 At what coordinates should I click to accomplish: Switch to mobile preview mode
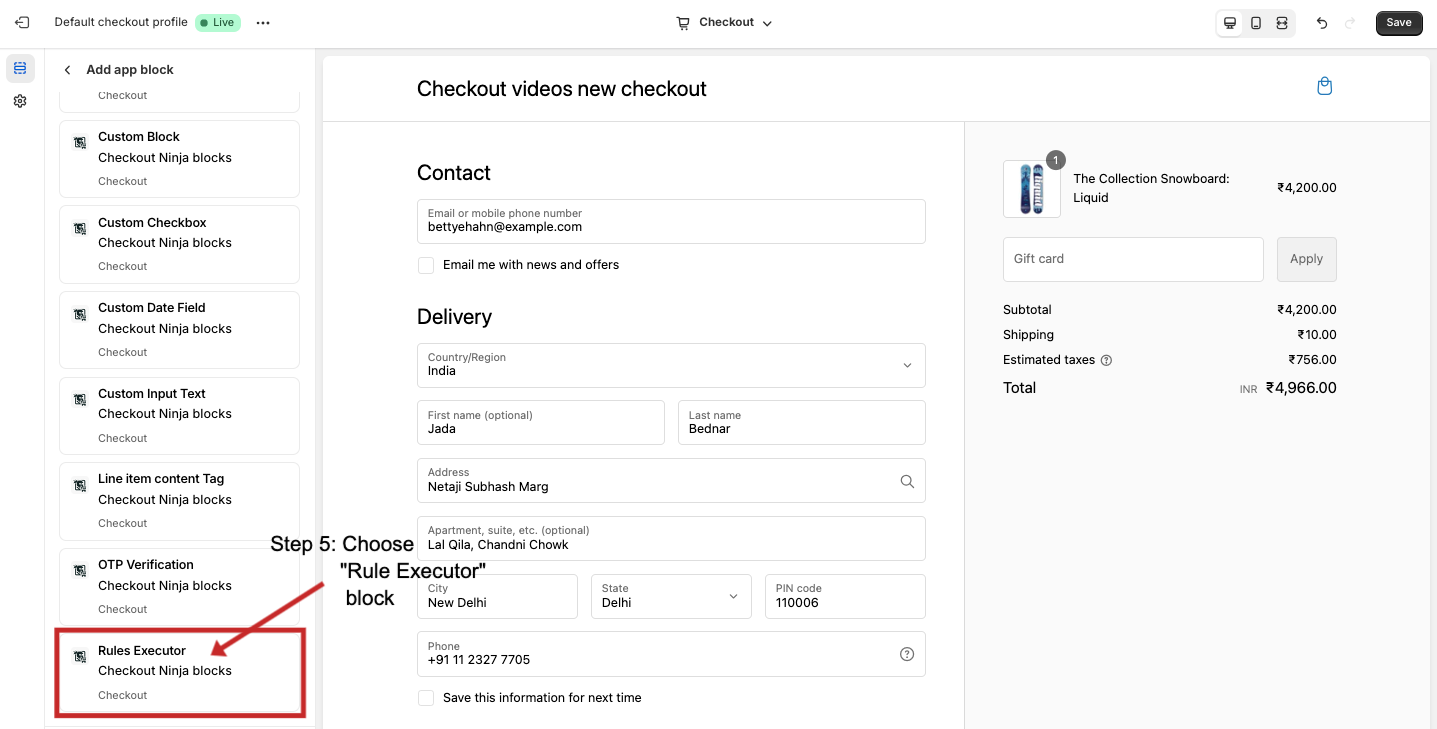[1255, 22]
